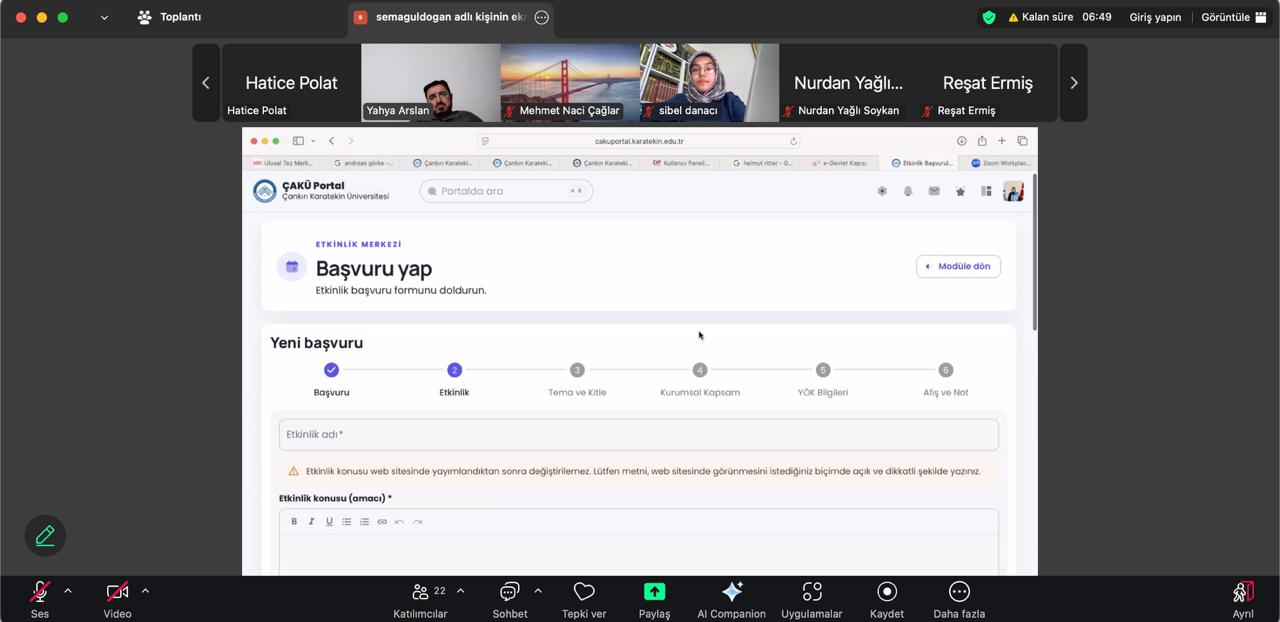The height and width of the screenshot is (622, 1280).
Task: Open portal notifications bell
Action: point(908,191)
